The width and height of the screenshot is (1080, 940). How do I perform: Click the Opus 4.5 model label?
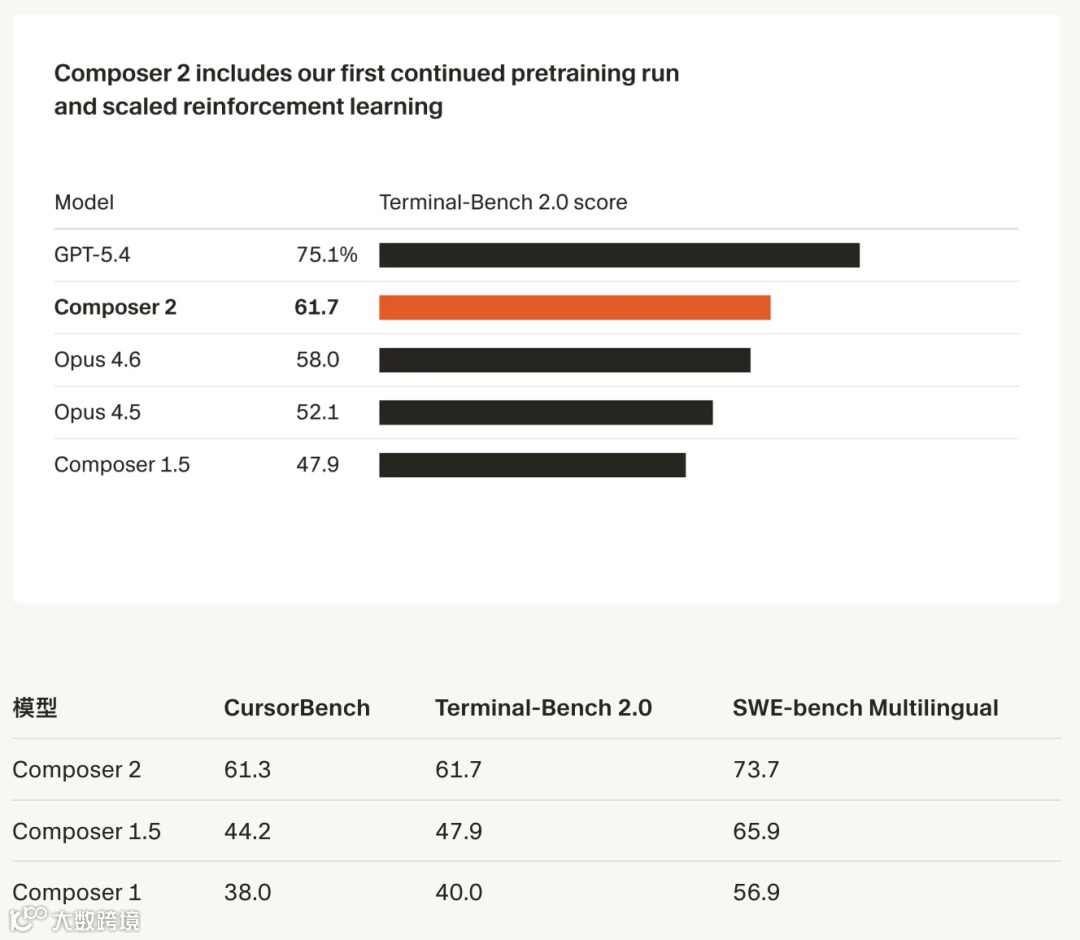tap(97, 412)
